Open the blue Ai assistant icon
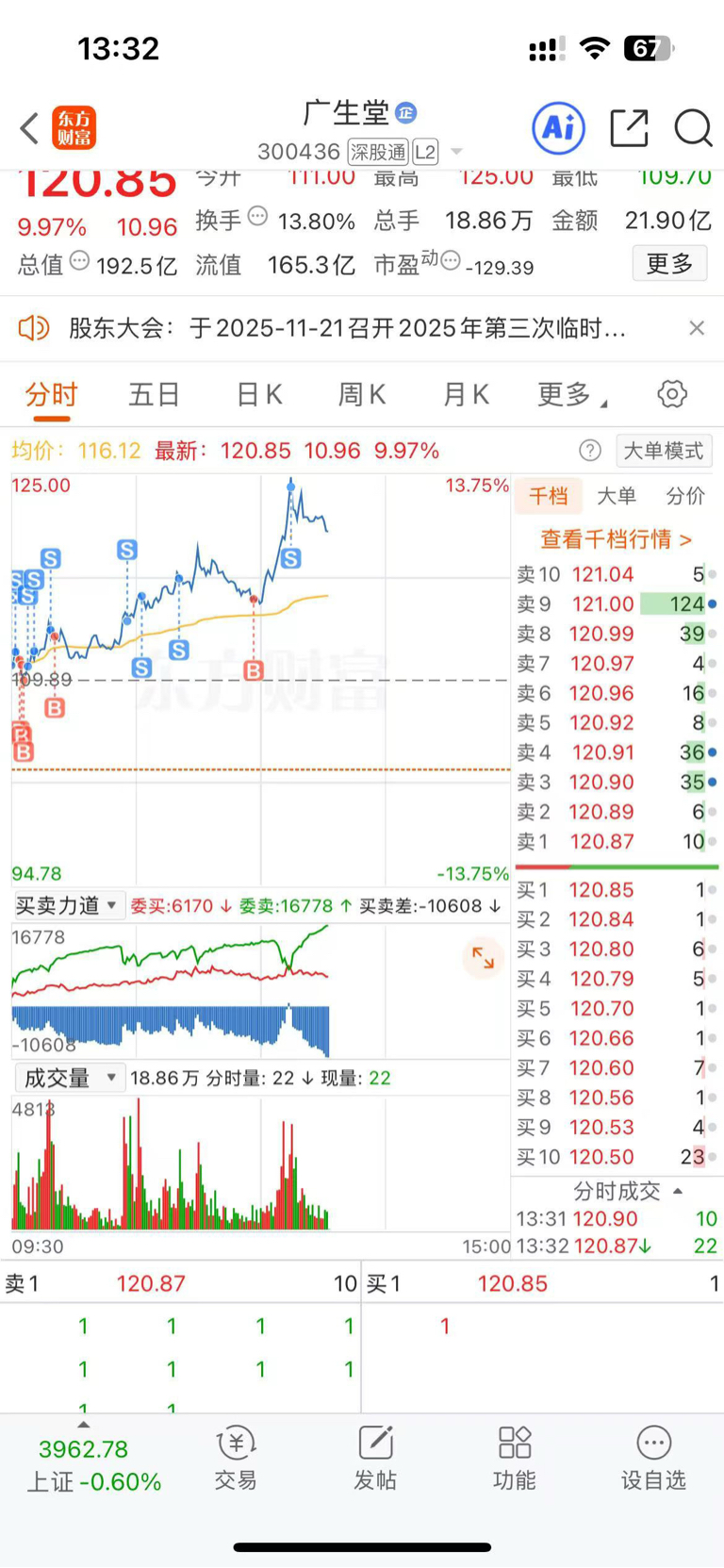Screen dimensions: 724x1568 coord(558,127)
